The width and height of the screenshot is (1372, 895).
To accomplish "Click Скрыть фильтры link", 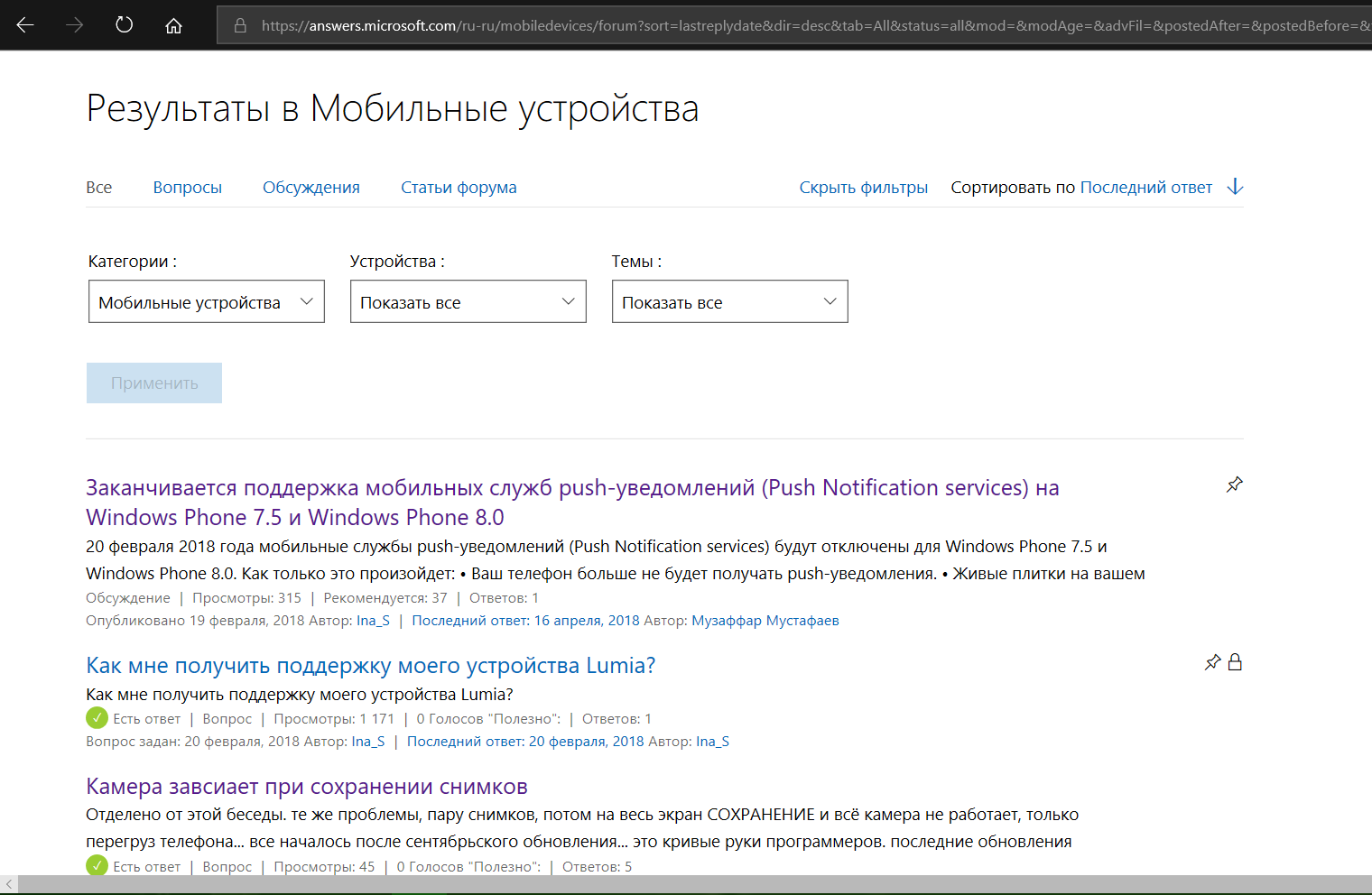I will coord(863,188).
